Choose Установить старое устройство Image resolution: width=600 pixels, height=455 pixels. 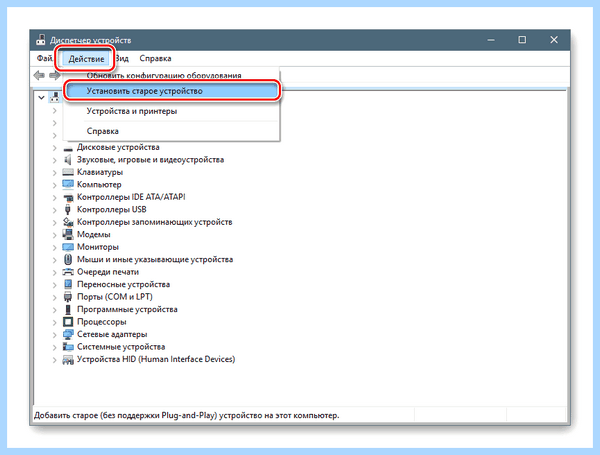(171, 91)
